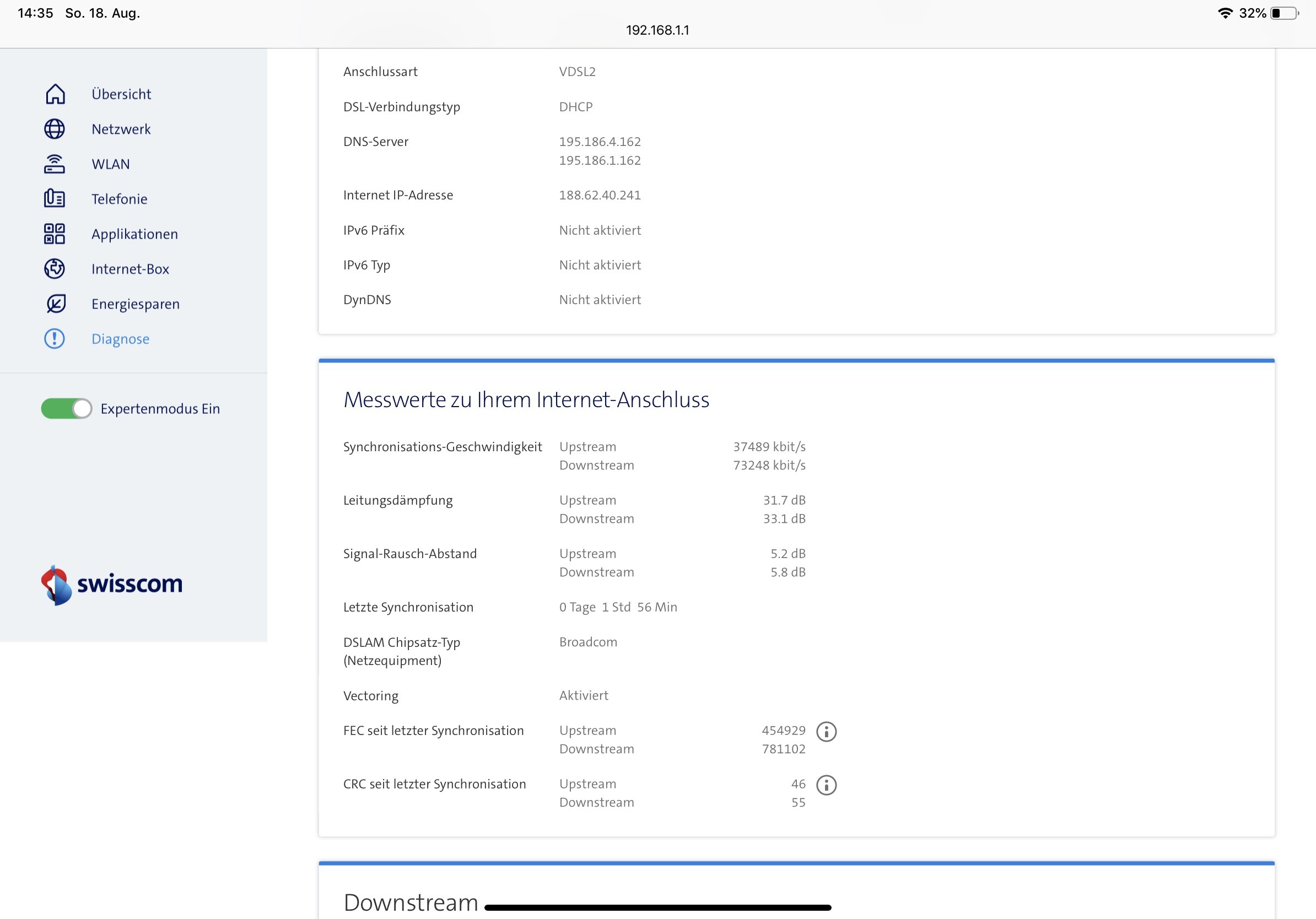Tap the Wi-Fi status icon
The image size is (1316, 919).
1225,13
